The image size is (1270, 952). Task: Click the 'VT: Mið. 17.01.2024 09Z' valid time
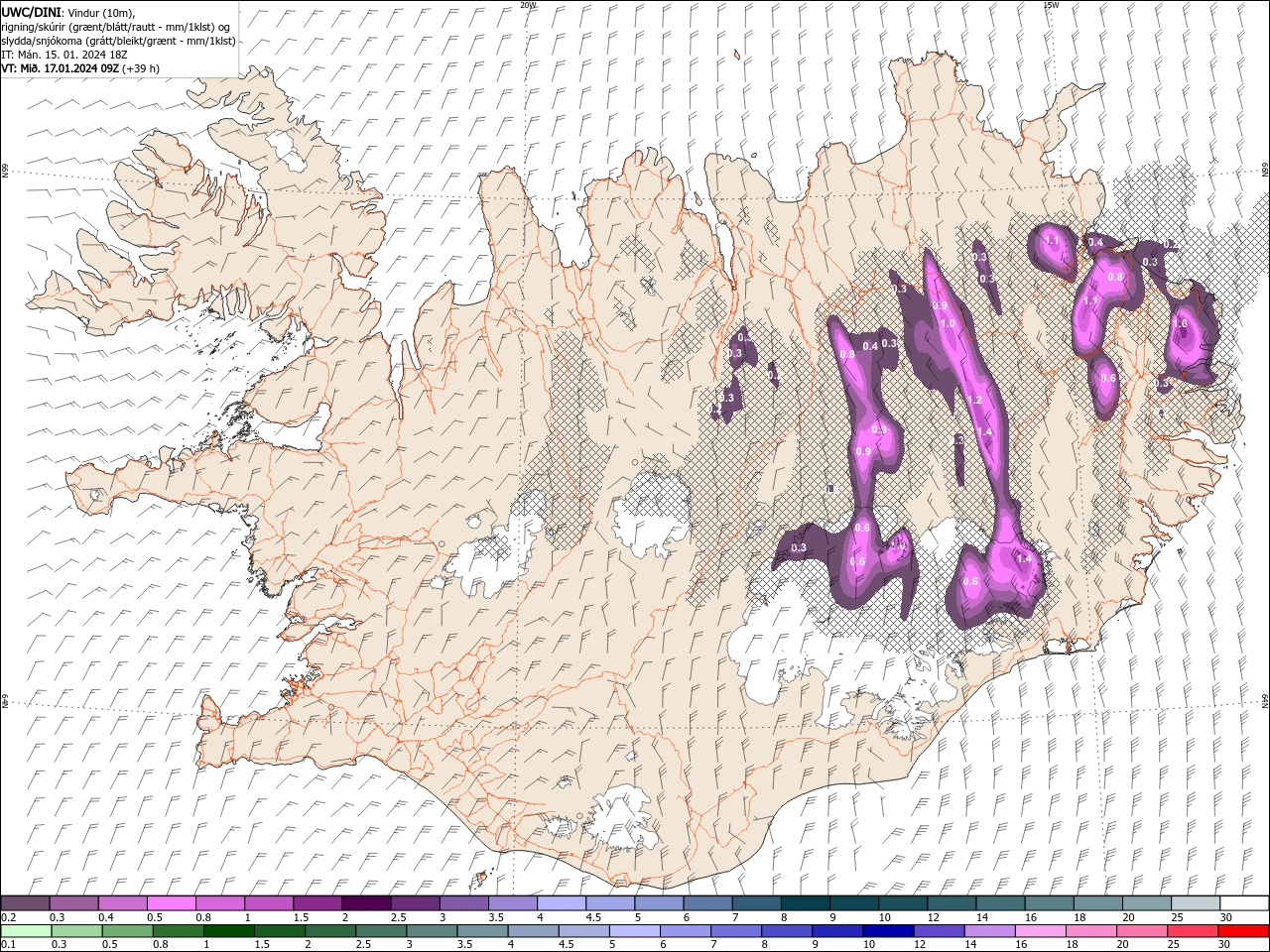point(60,68)
